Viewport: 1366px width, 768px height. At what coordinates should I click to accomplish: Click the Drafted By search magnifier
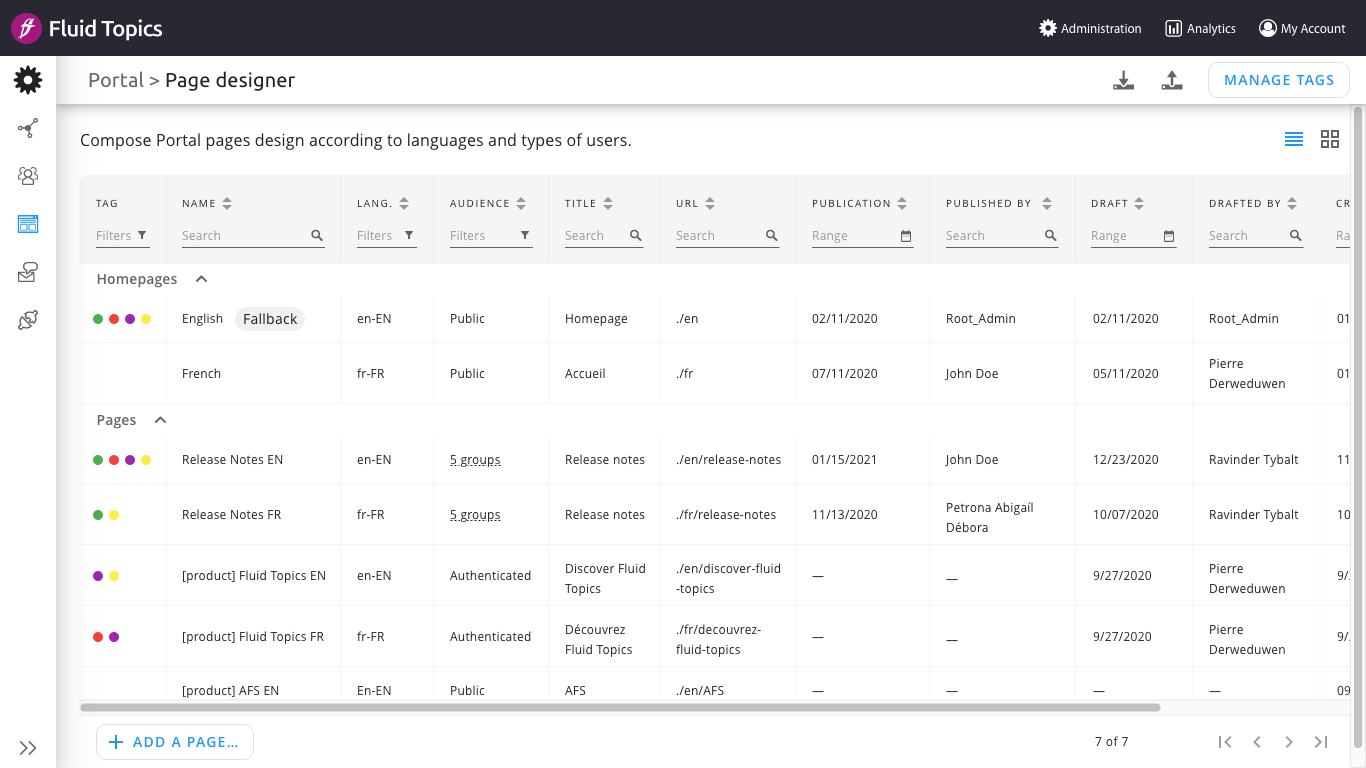pyautogui.click(x=1296, y=236)
